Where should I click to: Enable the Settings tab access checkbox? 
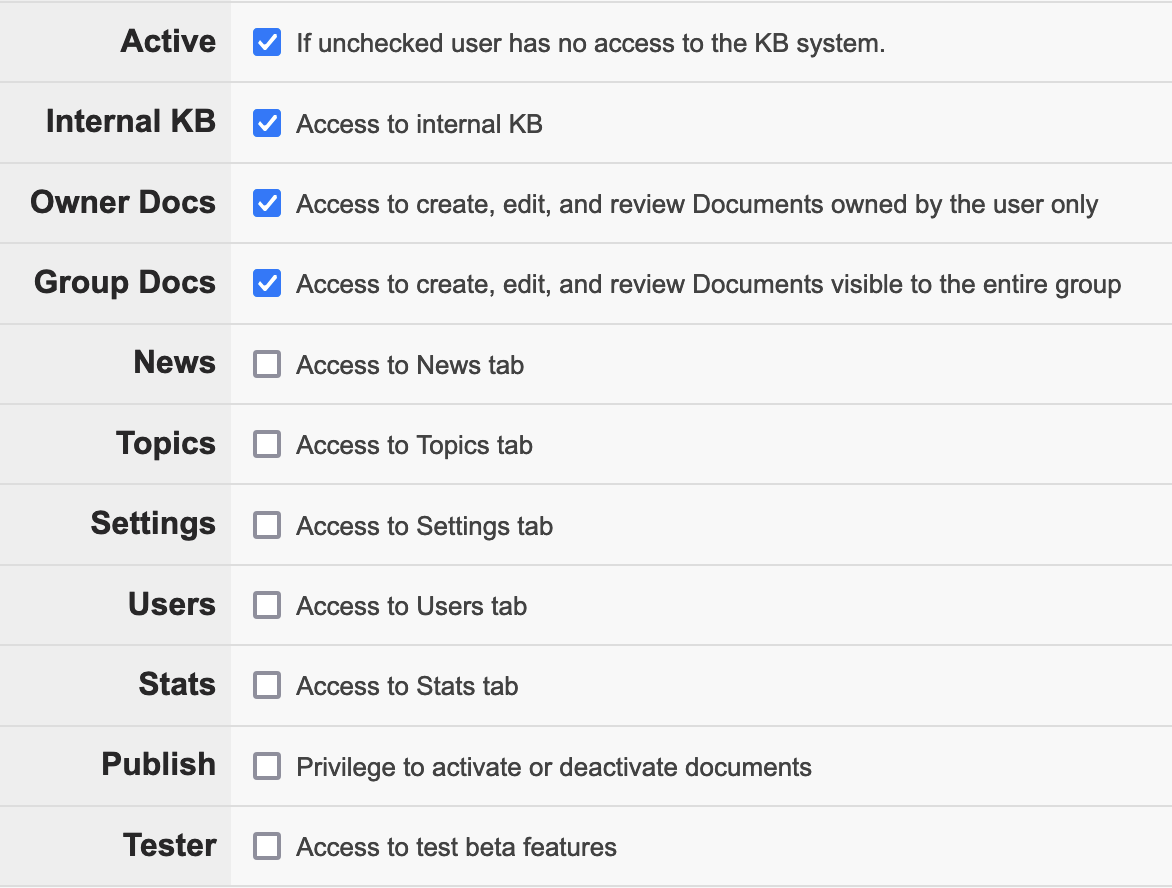click(x=267, y=525)
